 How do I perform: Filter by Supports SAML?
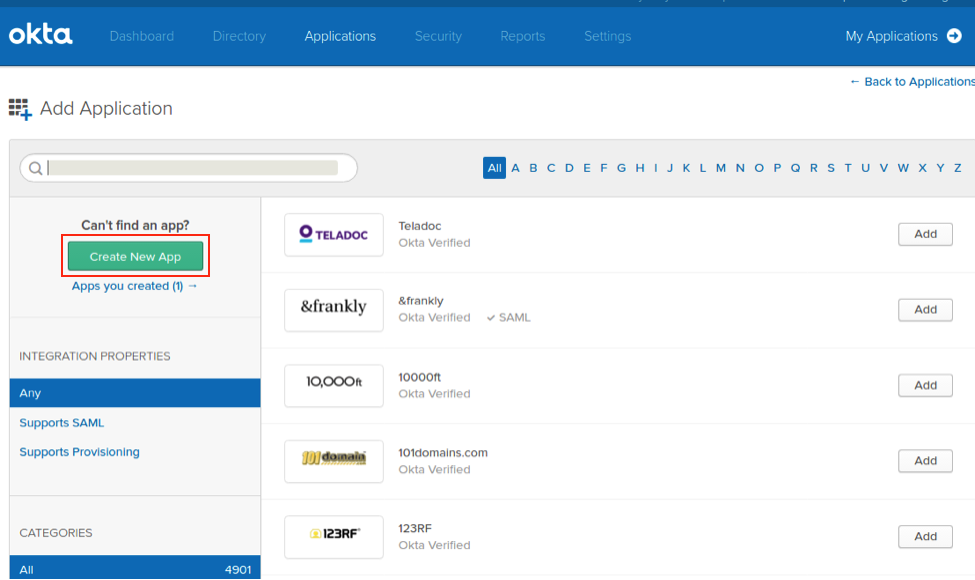pyautogui.click(x=62, y=423)
